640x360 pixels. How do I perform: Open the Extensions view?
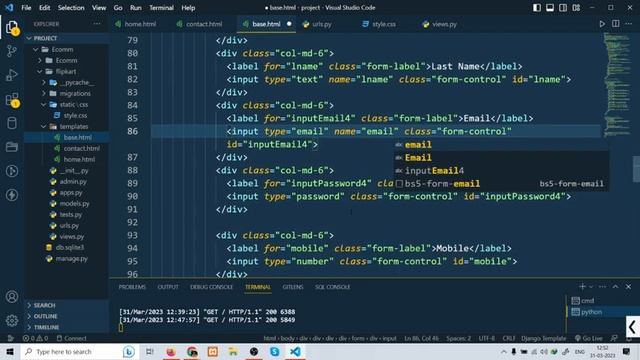pyautogui.click(x=12, y=99)
